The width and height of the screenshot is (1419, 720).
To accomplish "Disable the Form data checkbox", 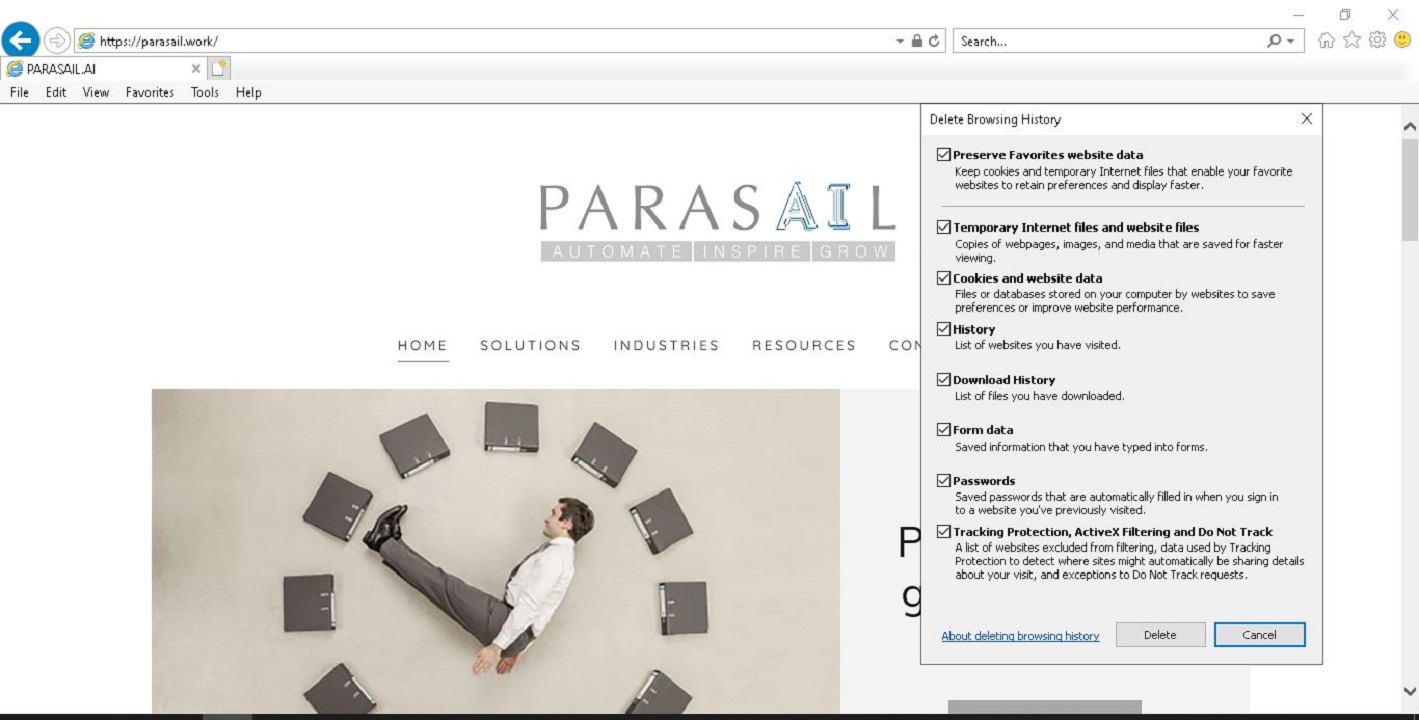I will [x=943, y=430].
